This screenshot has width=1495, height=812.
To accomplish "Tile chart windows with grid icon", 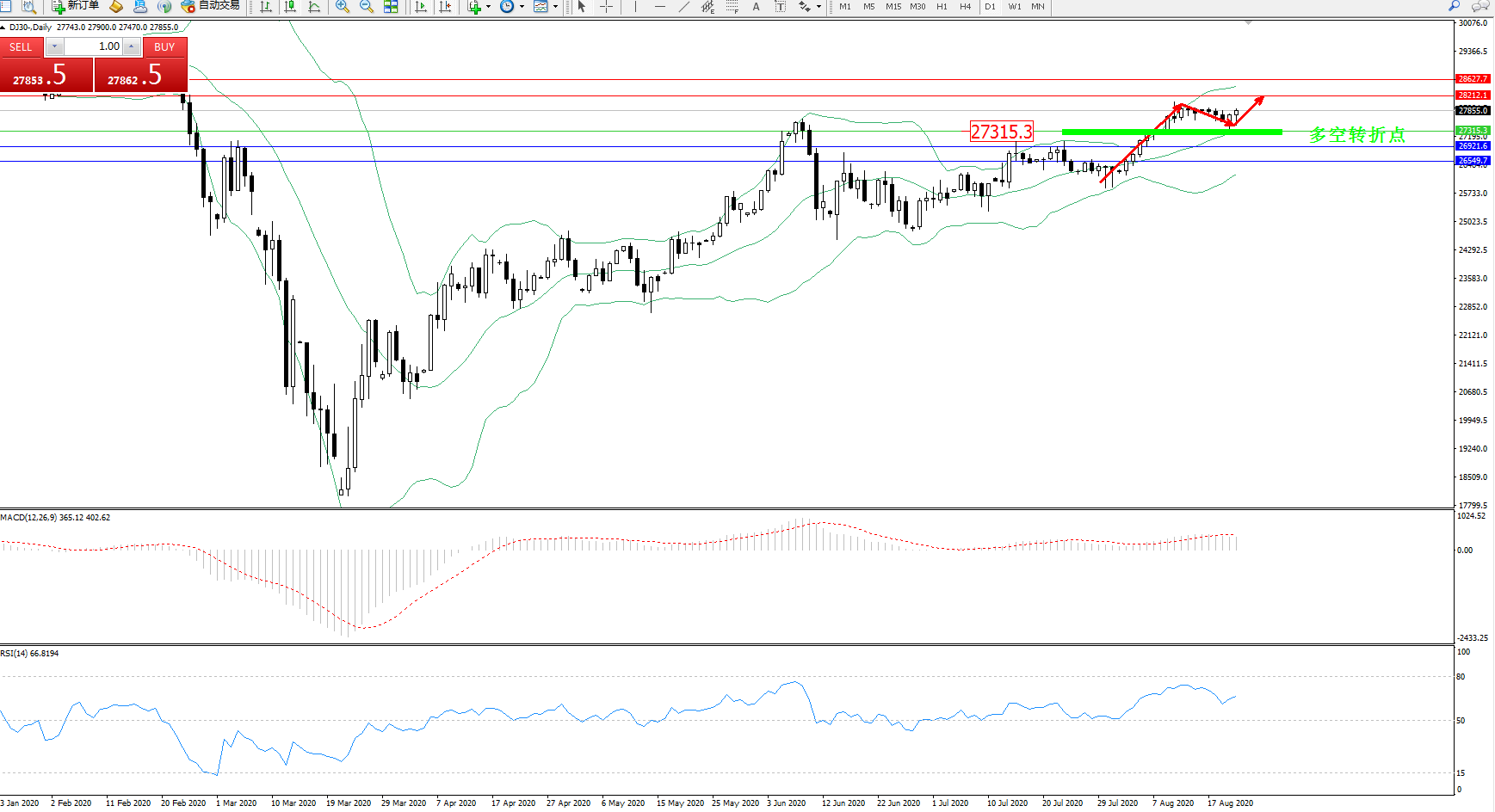I will (x=391, y=7).
